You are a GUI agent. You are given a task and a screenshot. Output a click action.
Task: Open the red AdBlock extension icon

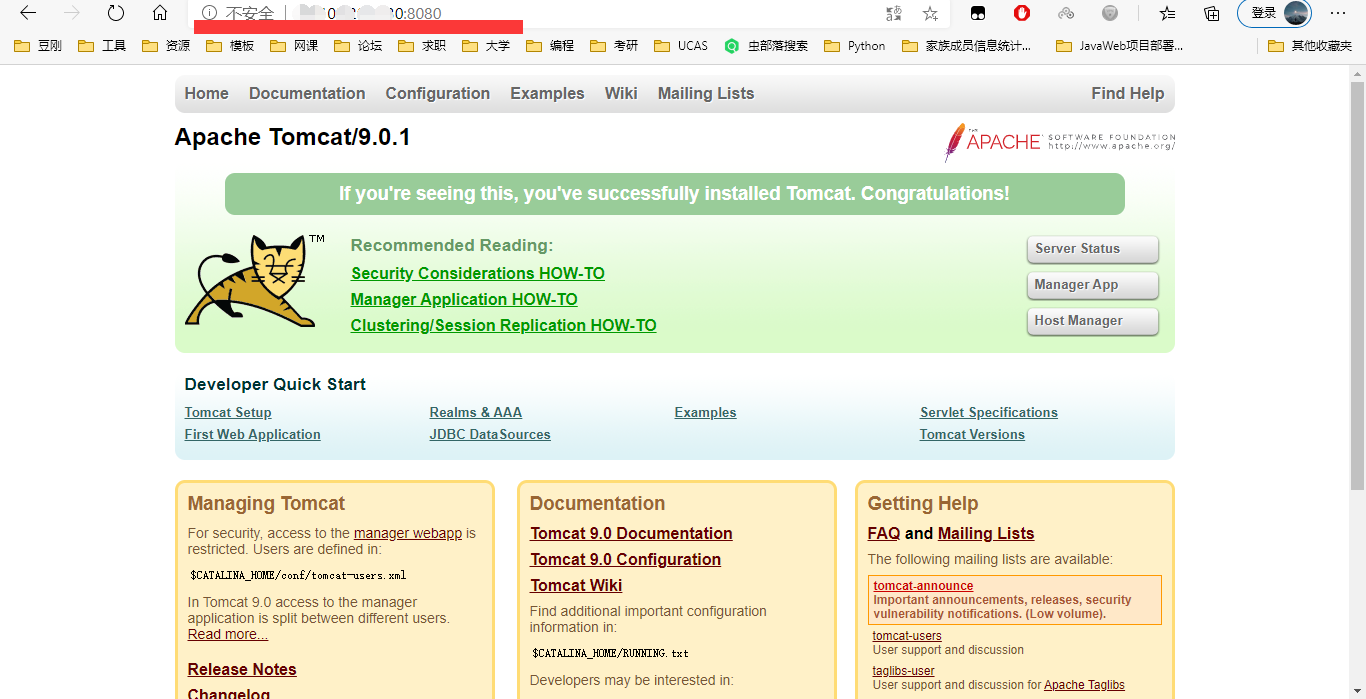point(1022,13)
